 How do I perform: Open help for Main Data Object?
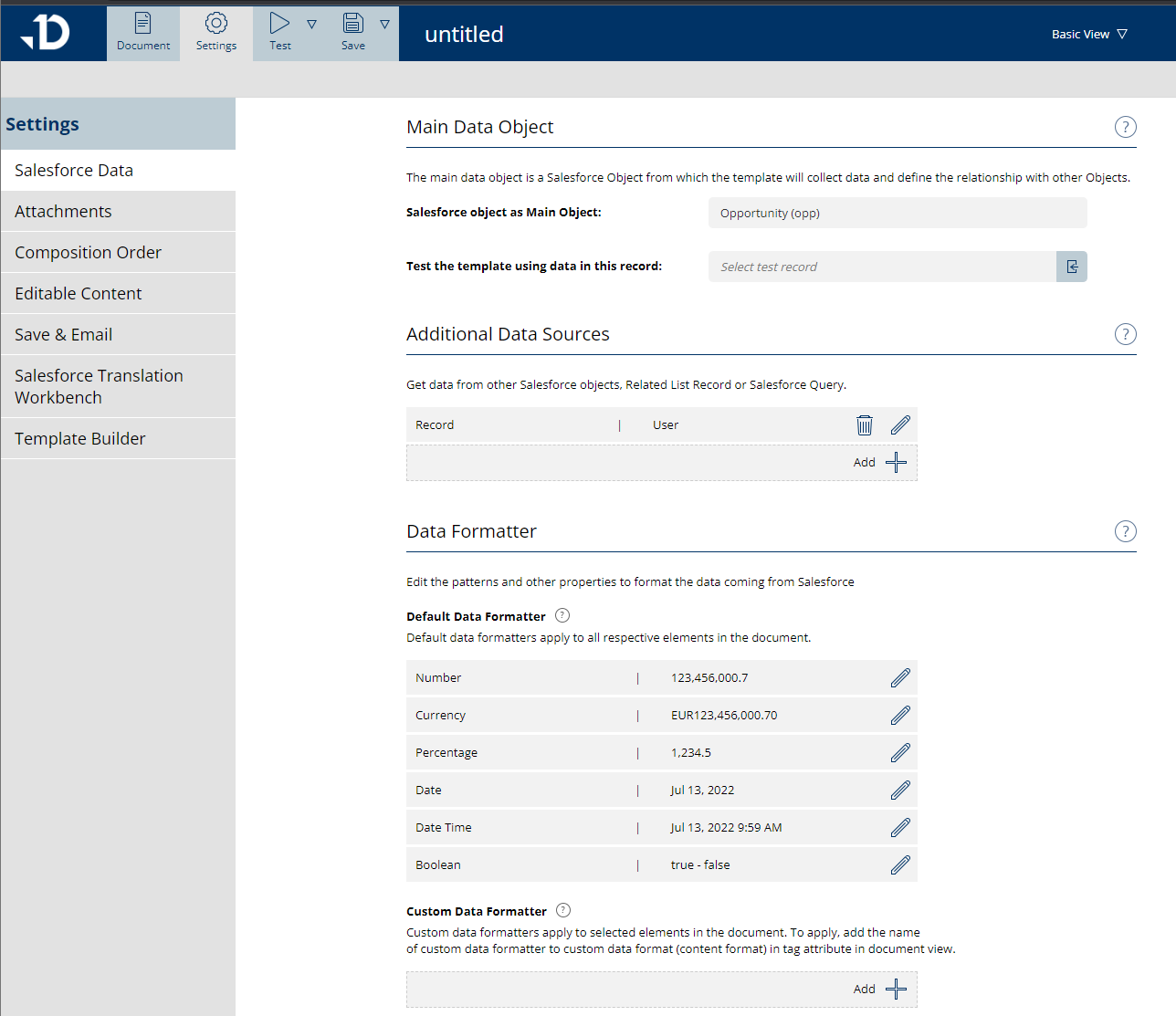pos(1125,127)
